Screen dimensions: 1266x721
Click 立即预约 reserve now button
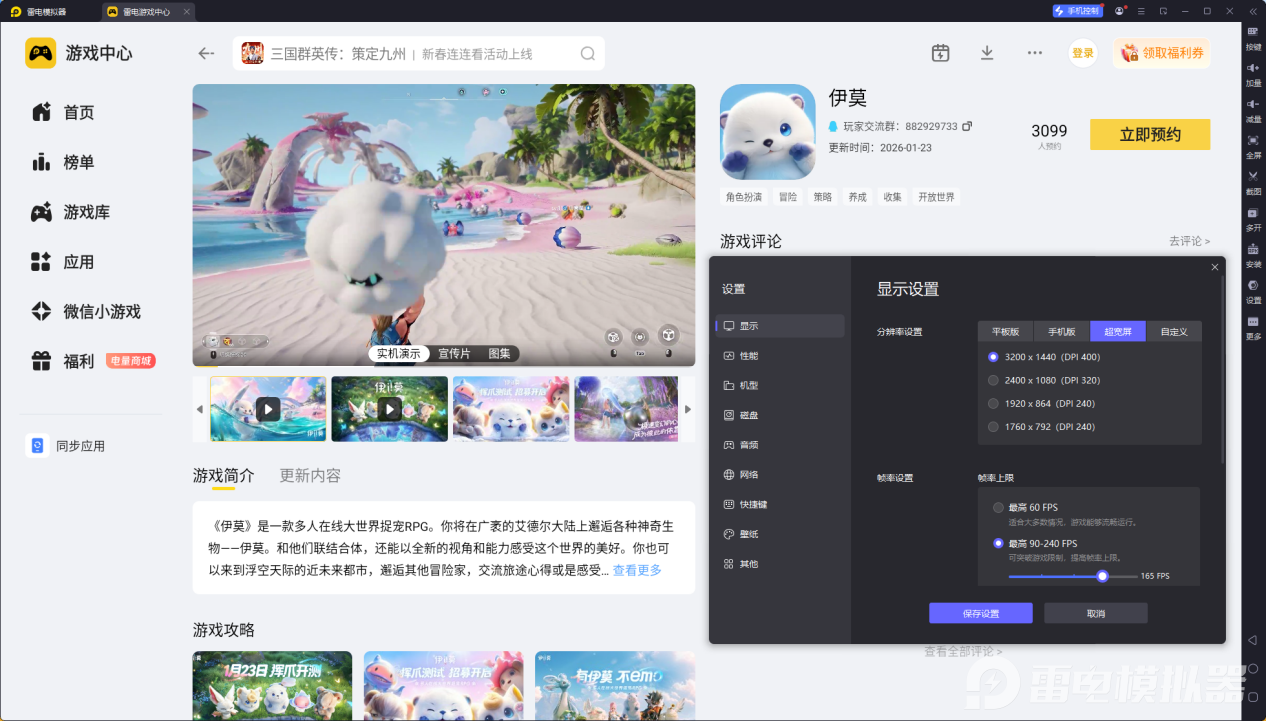[x=1150, y=134]
